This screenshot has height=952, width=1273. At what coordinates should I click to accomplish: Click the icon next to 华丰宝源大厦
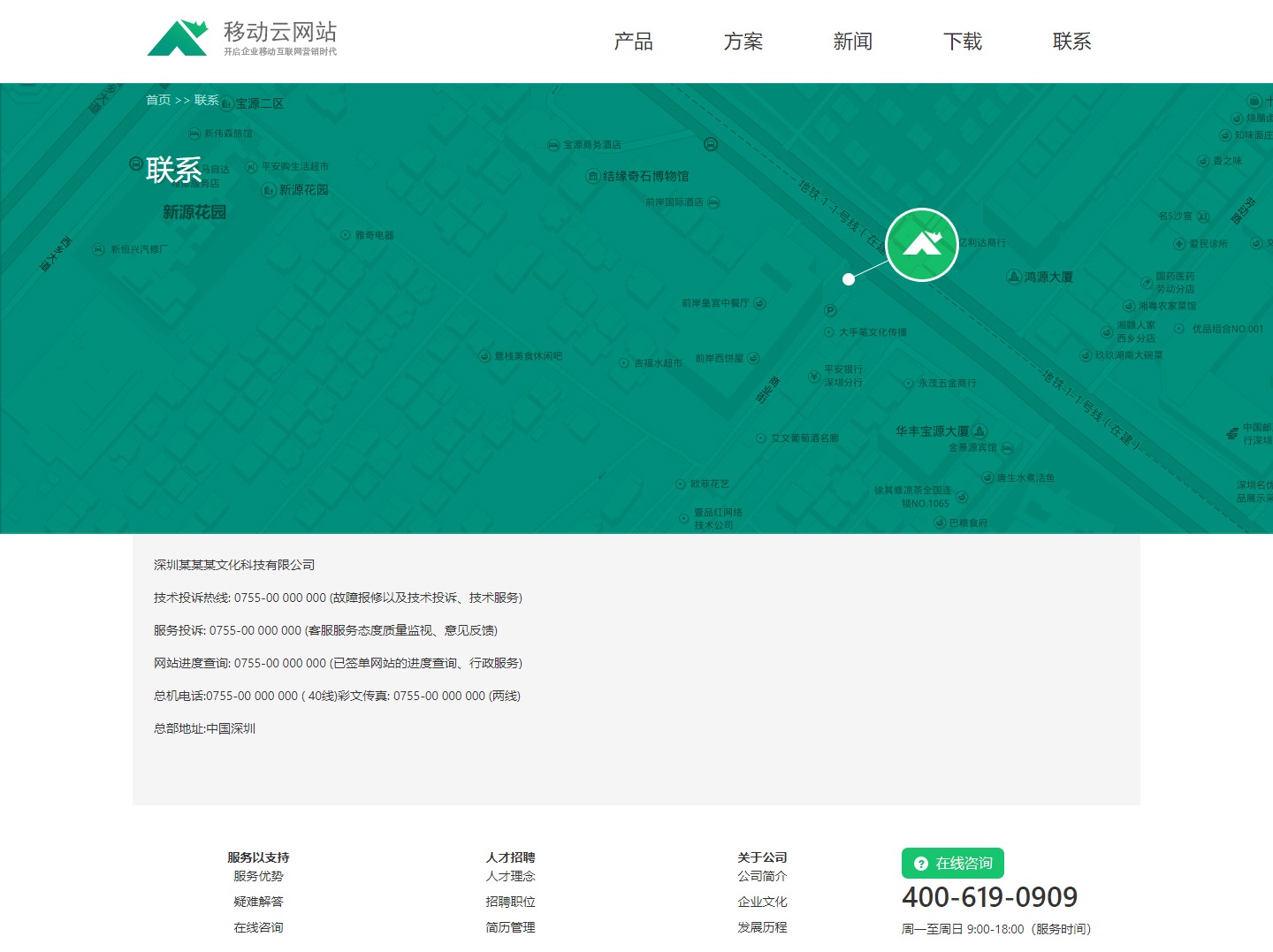click(980, 431)
